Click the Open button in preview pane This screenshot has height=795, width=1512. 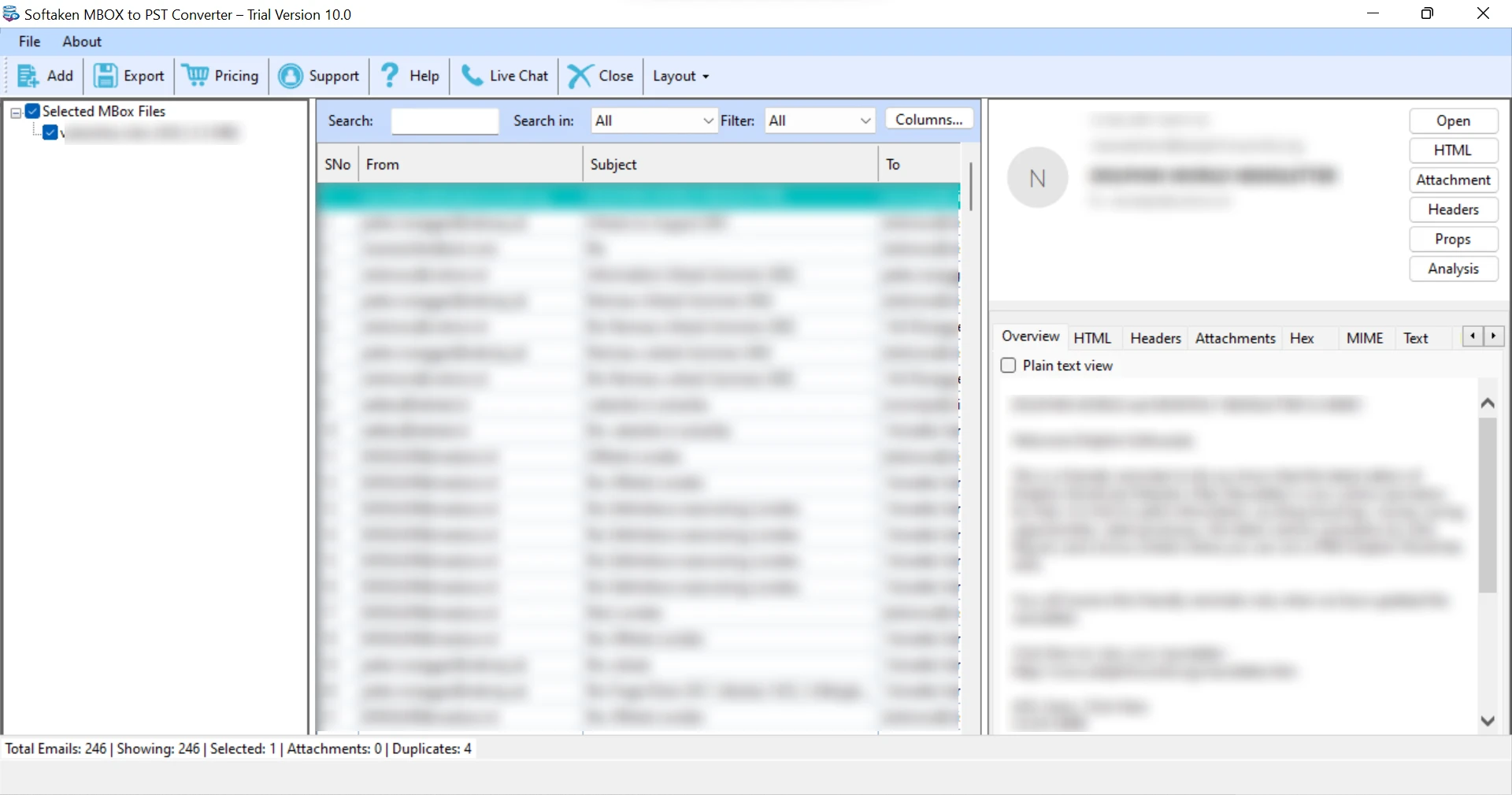tap(1453, 121)
